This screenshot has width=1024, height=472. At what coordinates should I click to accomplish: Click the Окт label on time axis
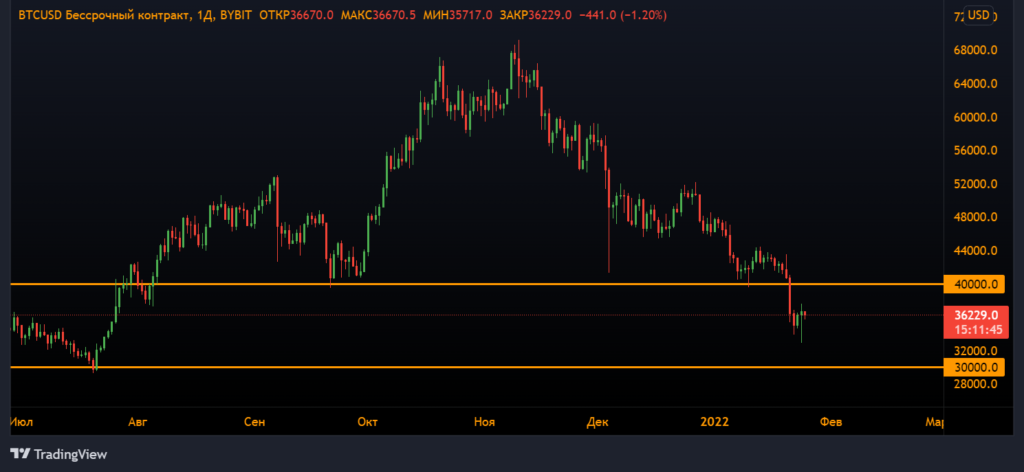click(368, 422)
